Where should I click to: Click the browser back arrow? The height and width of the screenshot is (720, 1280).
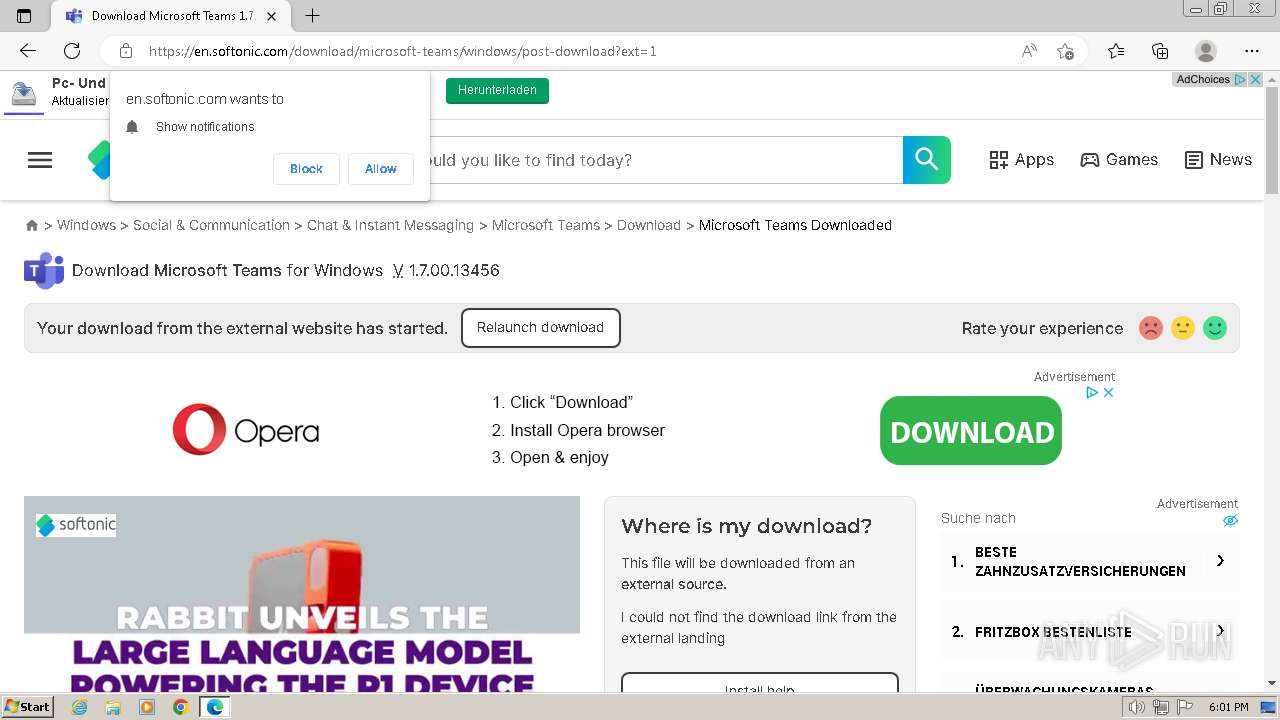pos(28,51)
